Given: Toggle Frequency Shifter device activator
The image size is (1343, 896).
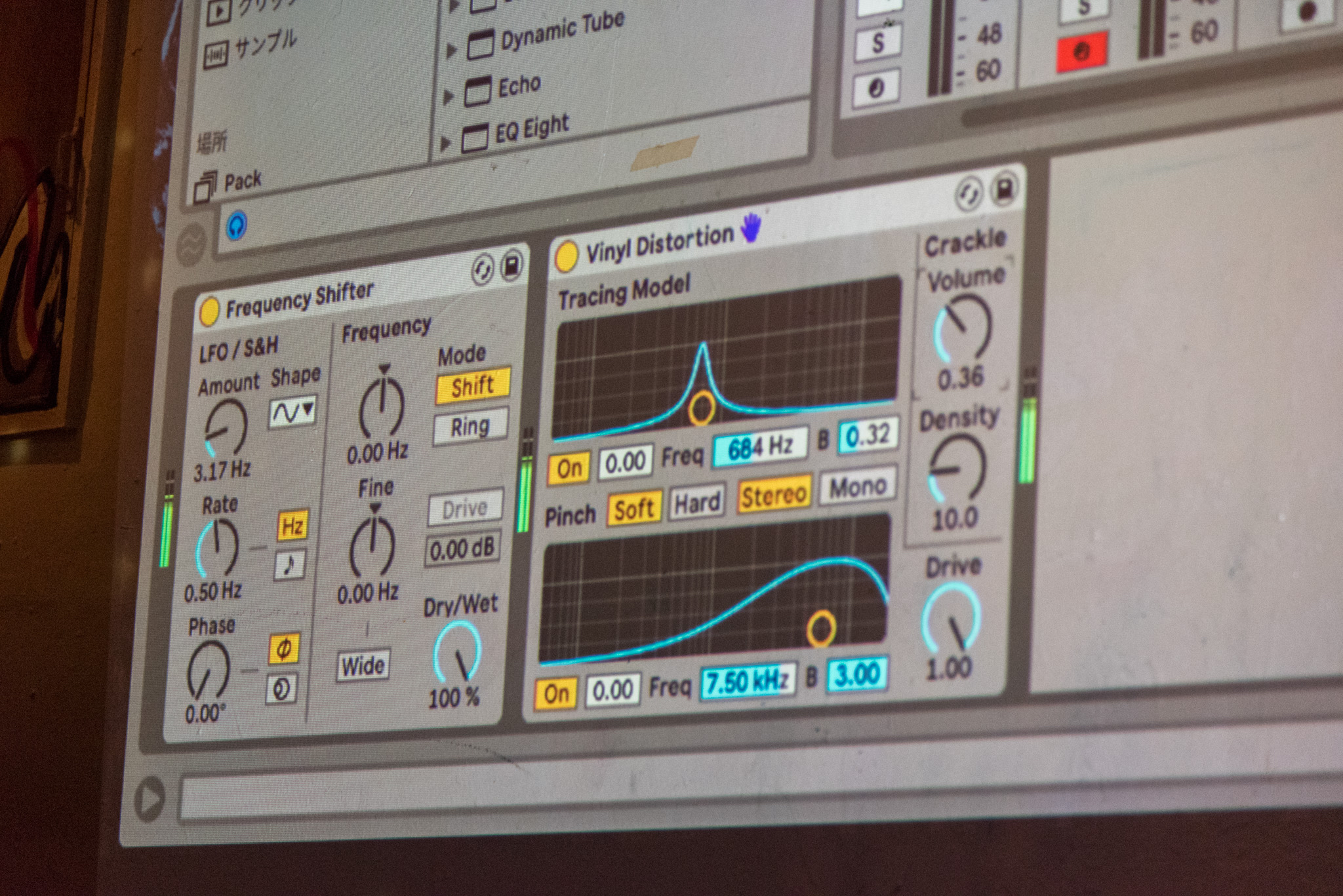Looking at the screenshot, I should click(209, 312).
